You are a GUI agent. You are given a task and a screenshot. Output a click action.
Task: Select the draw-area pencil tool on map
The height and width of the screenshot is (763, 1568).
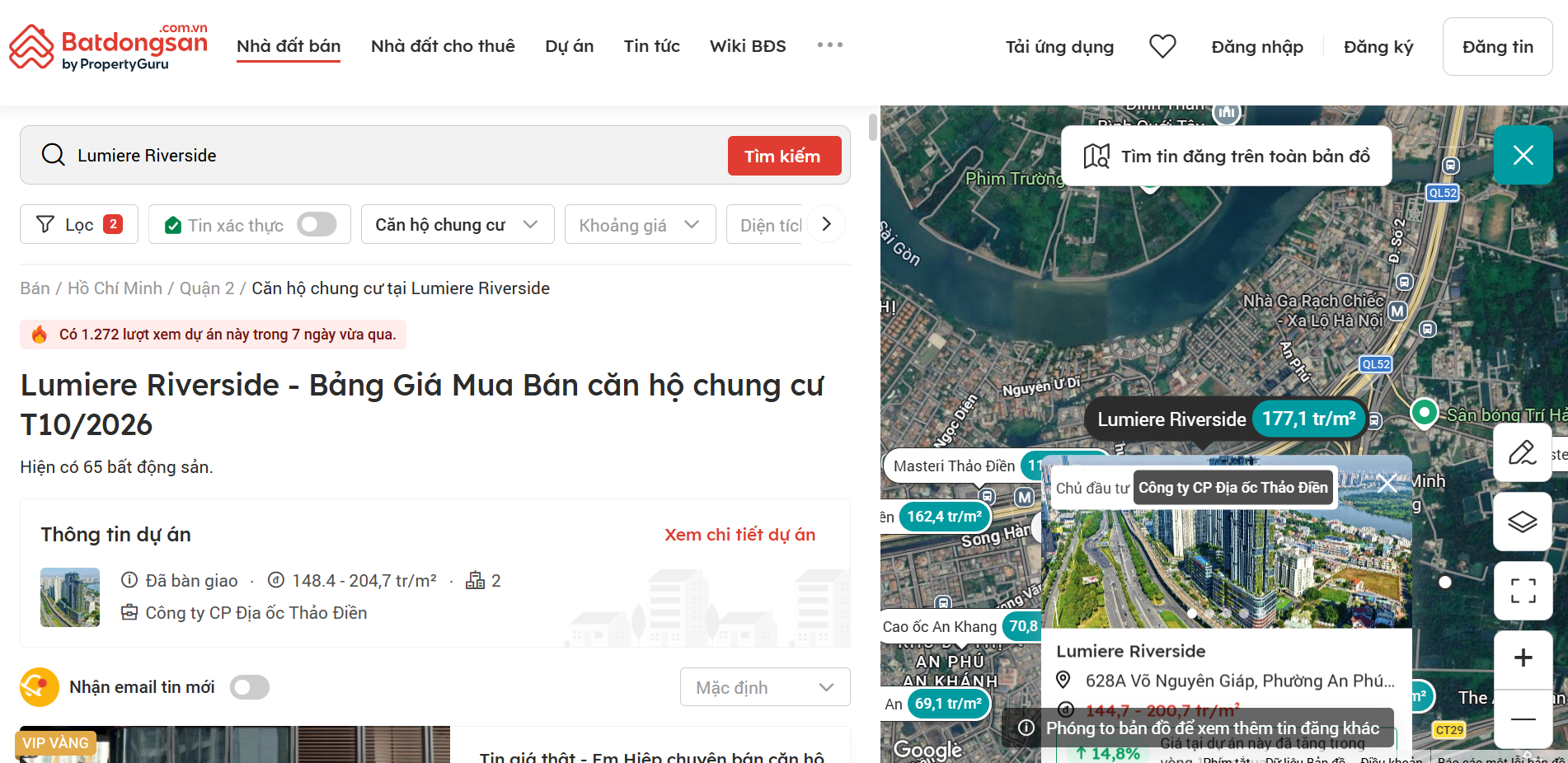click(1523, 452)
